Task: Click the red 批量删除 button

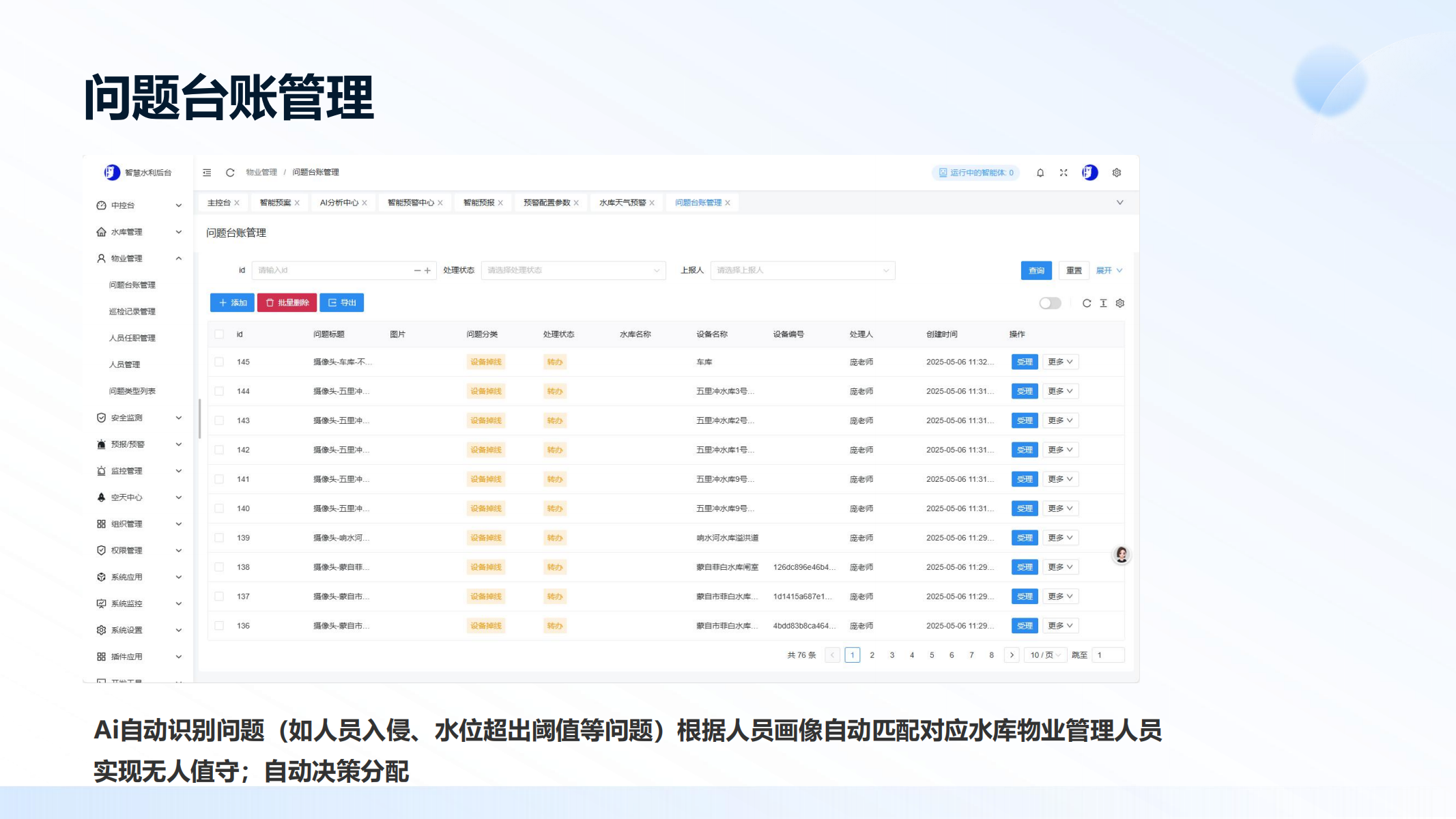Action: (x=287, y=302)
